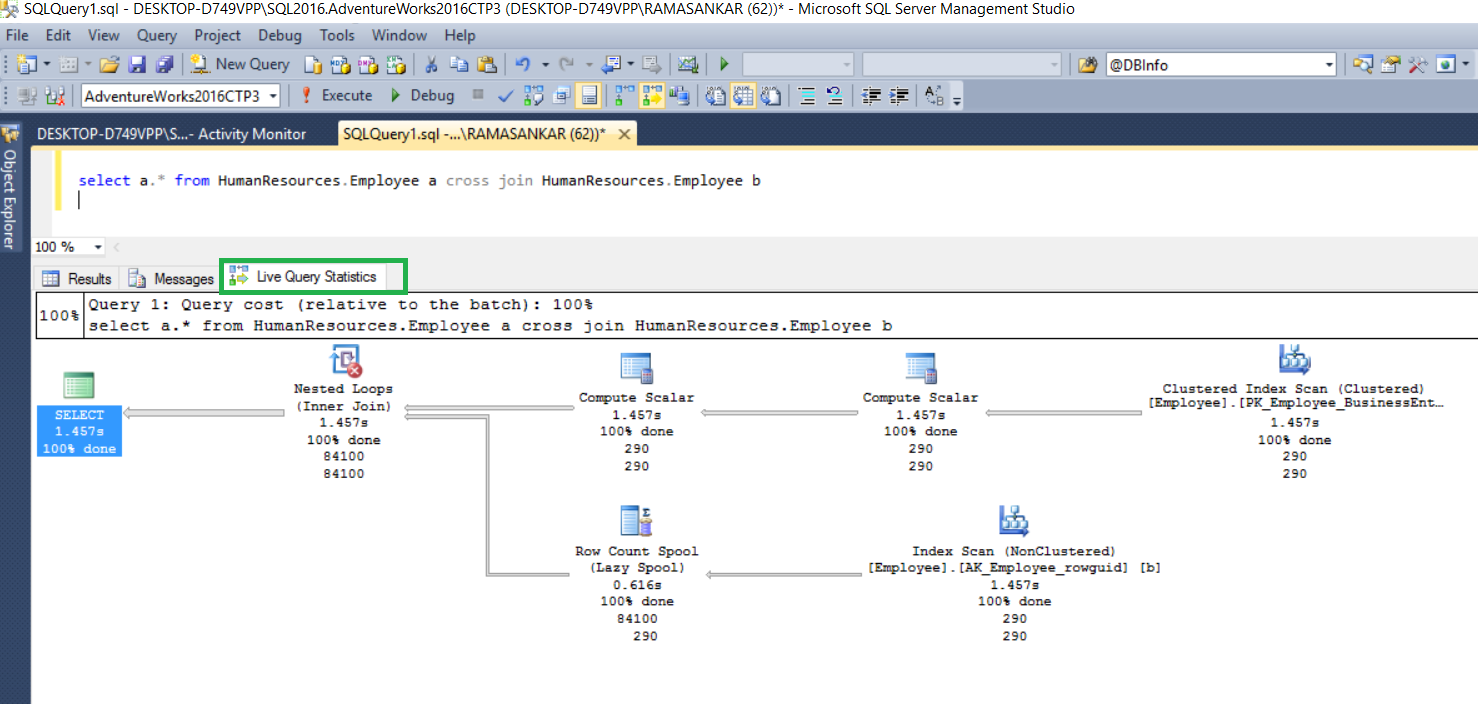
Task: Open a file with folder icon
Action: point(110,64)
